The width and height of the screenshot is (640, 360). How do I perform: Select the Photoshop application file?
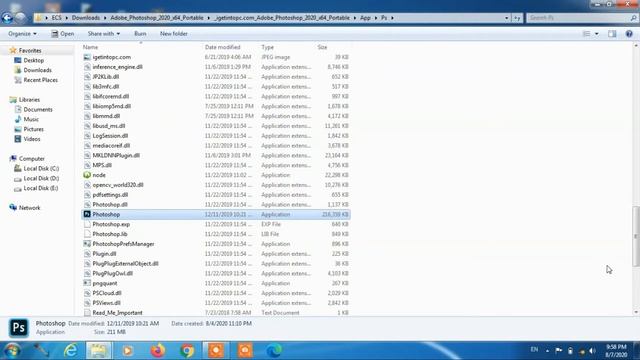pyautogui.click(x=216, y=214)
